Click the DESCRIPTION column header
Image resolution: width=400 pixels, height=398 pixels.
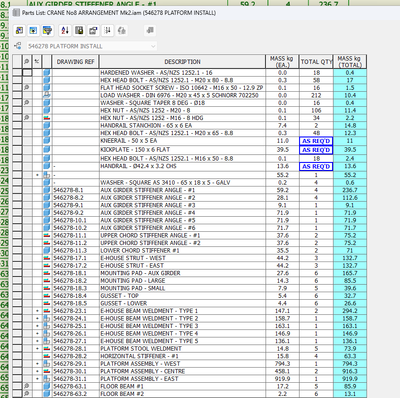point(182,62)
